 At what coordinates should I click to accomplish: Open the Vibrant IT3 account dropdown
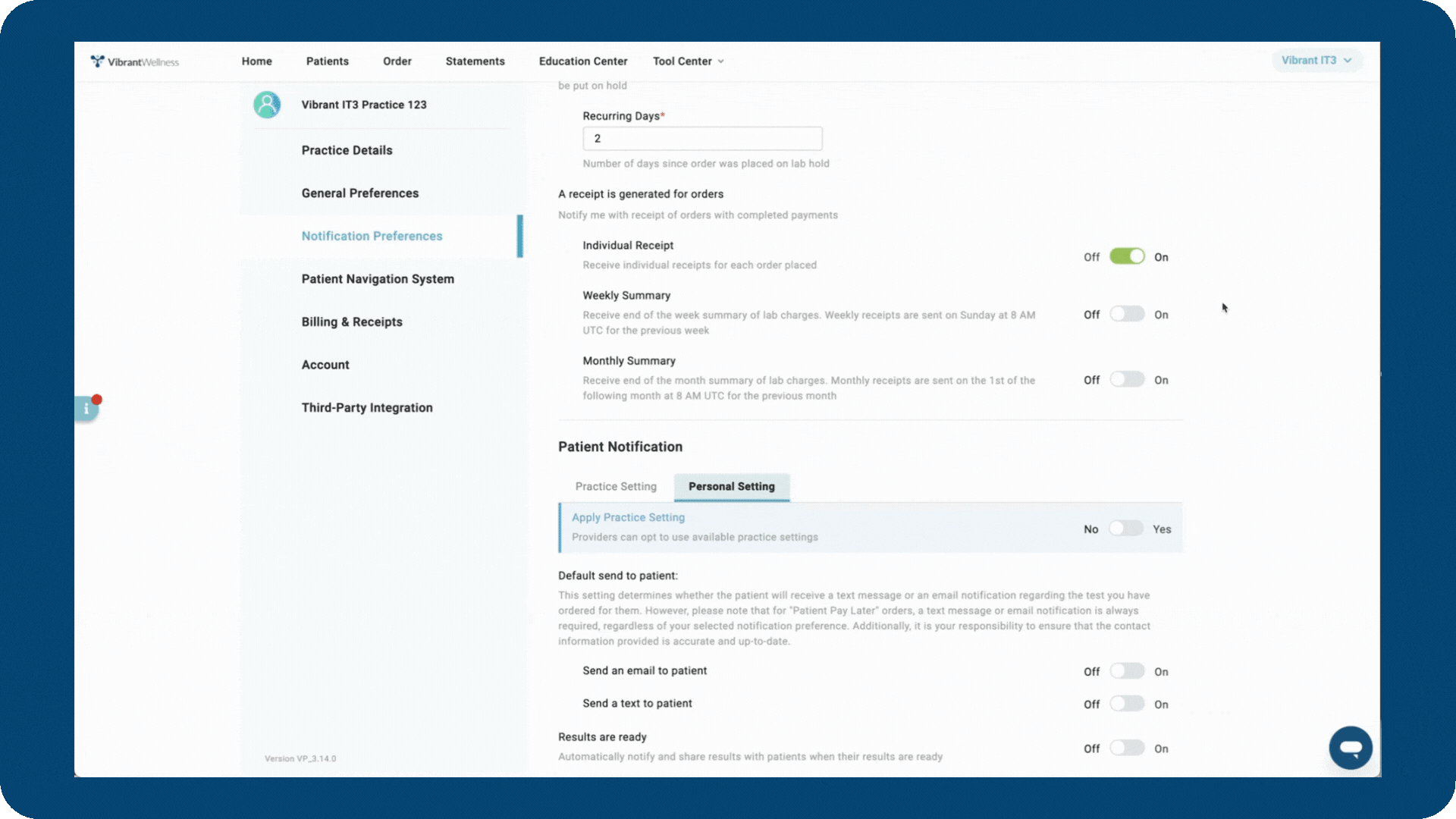point(1316,60)
